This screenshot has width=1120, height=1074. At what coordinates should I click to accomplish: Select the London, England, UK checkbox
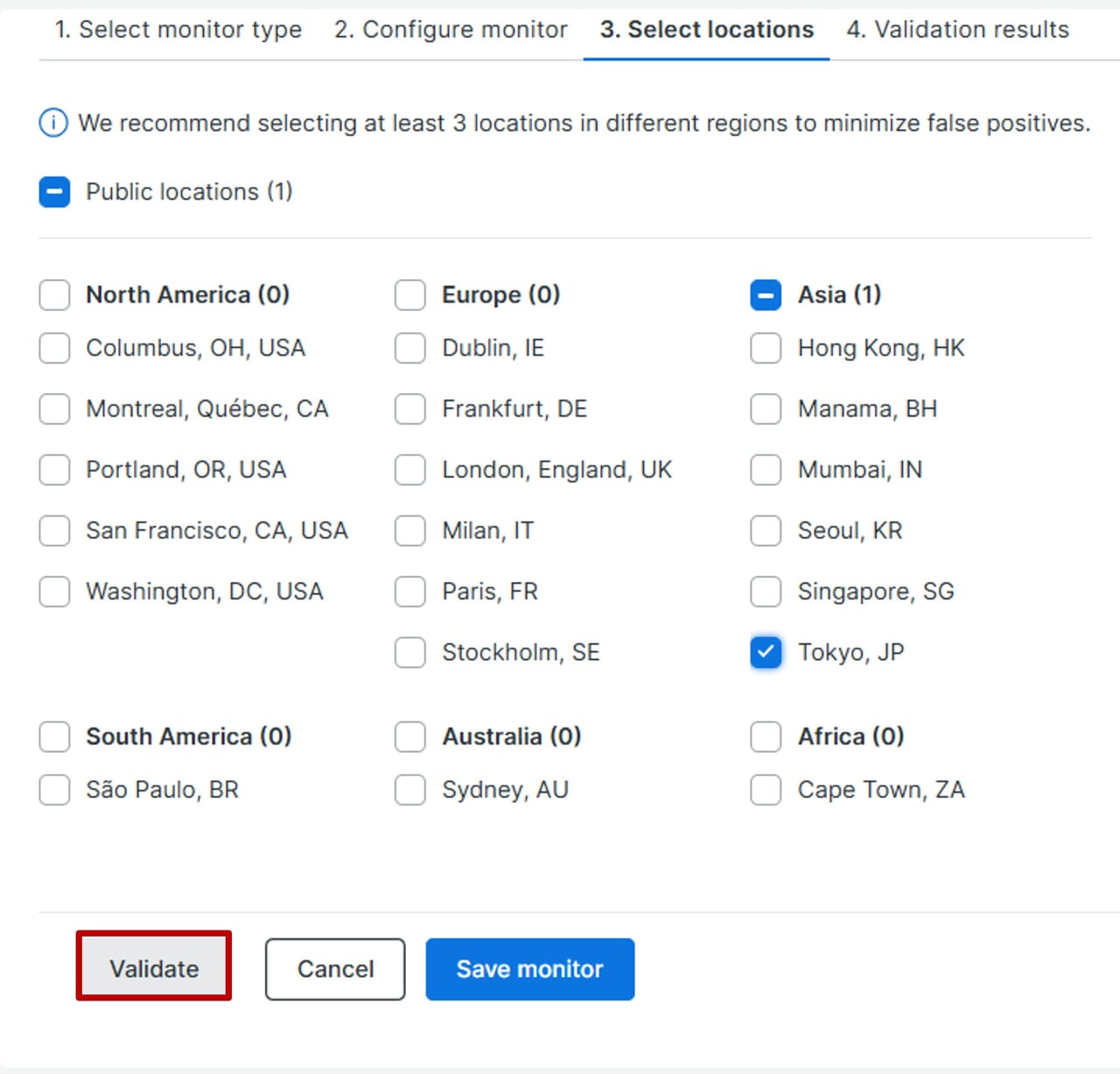[x=409, y=470]
